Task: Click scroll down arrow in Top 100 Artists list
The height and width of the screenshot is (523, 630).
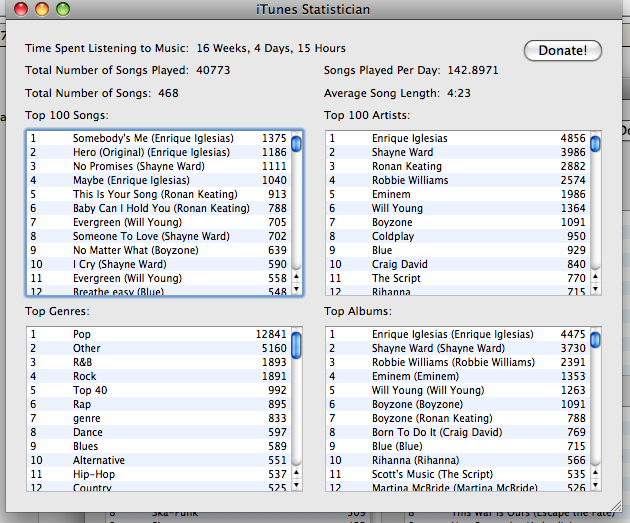Action: 595,288
